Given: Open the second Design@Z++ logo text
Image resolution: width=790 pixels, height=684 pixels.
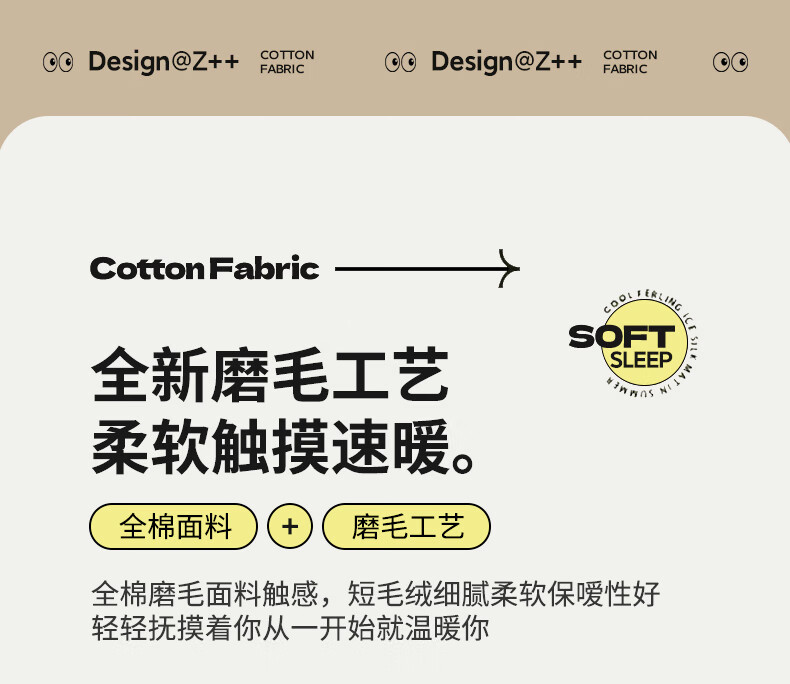Looking at the screenshot, I should click(x=506, y=62).
